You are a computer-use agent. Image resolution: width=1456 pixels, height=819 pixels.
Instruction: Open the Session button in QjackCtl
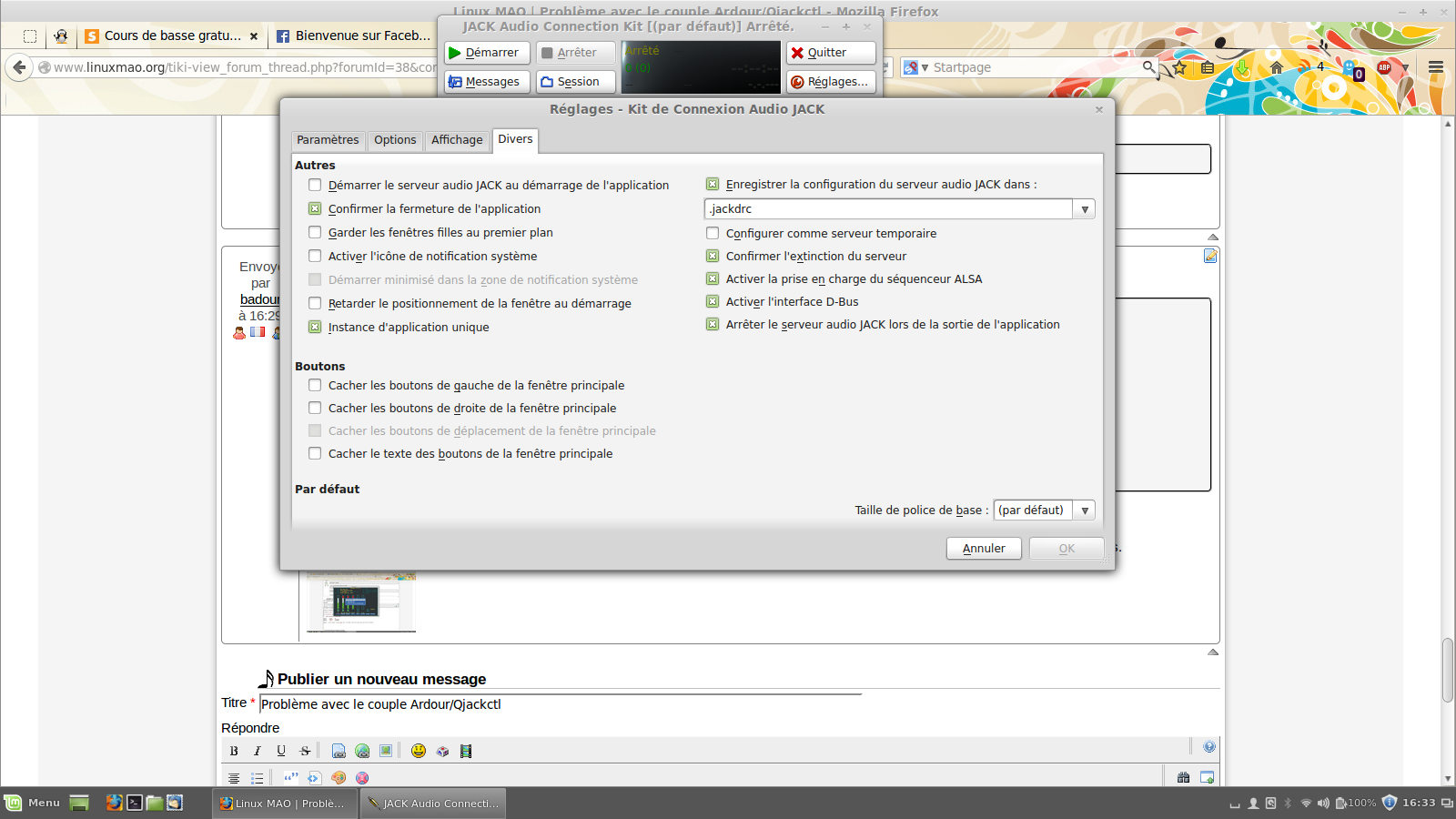[x=576, y=82]
